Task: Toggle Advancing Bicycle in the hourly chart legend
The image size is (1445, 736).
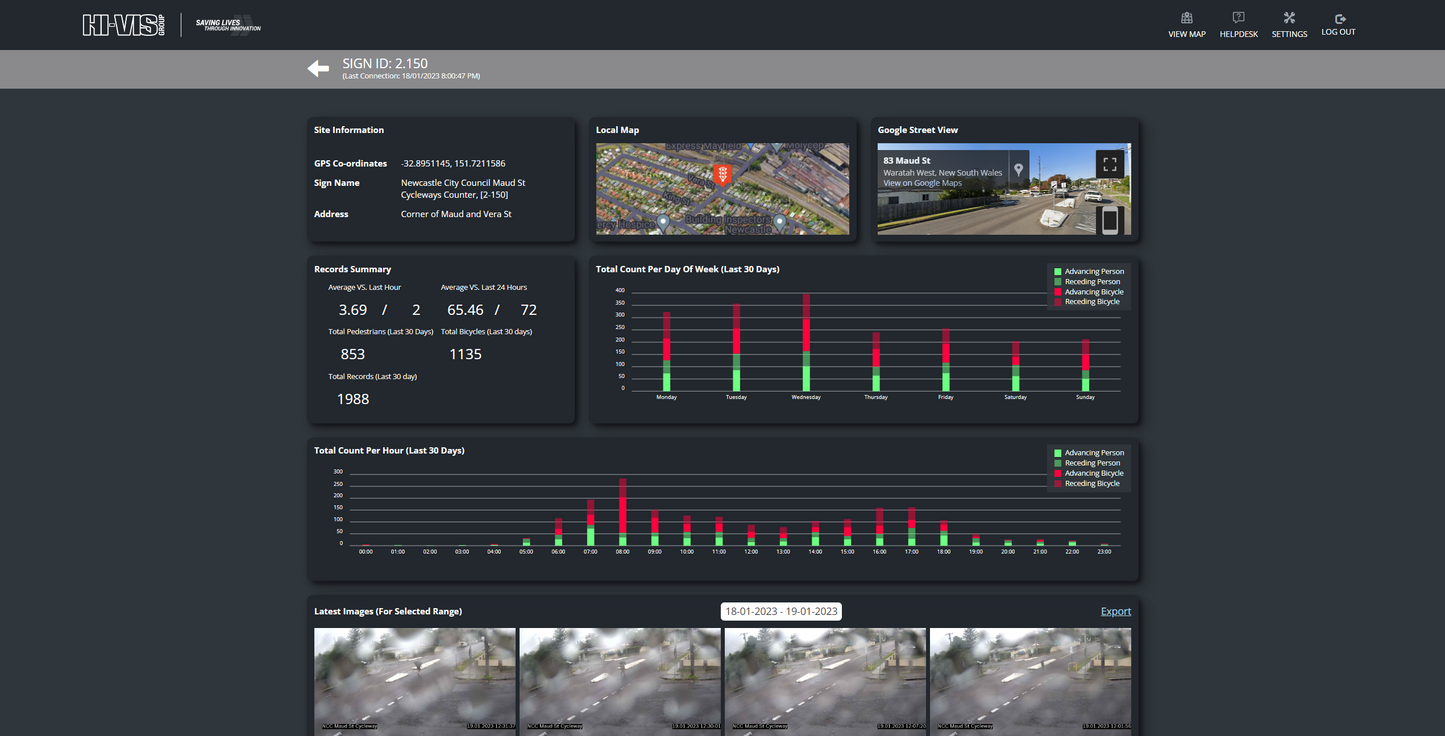Action: [x=1087, y=474]
